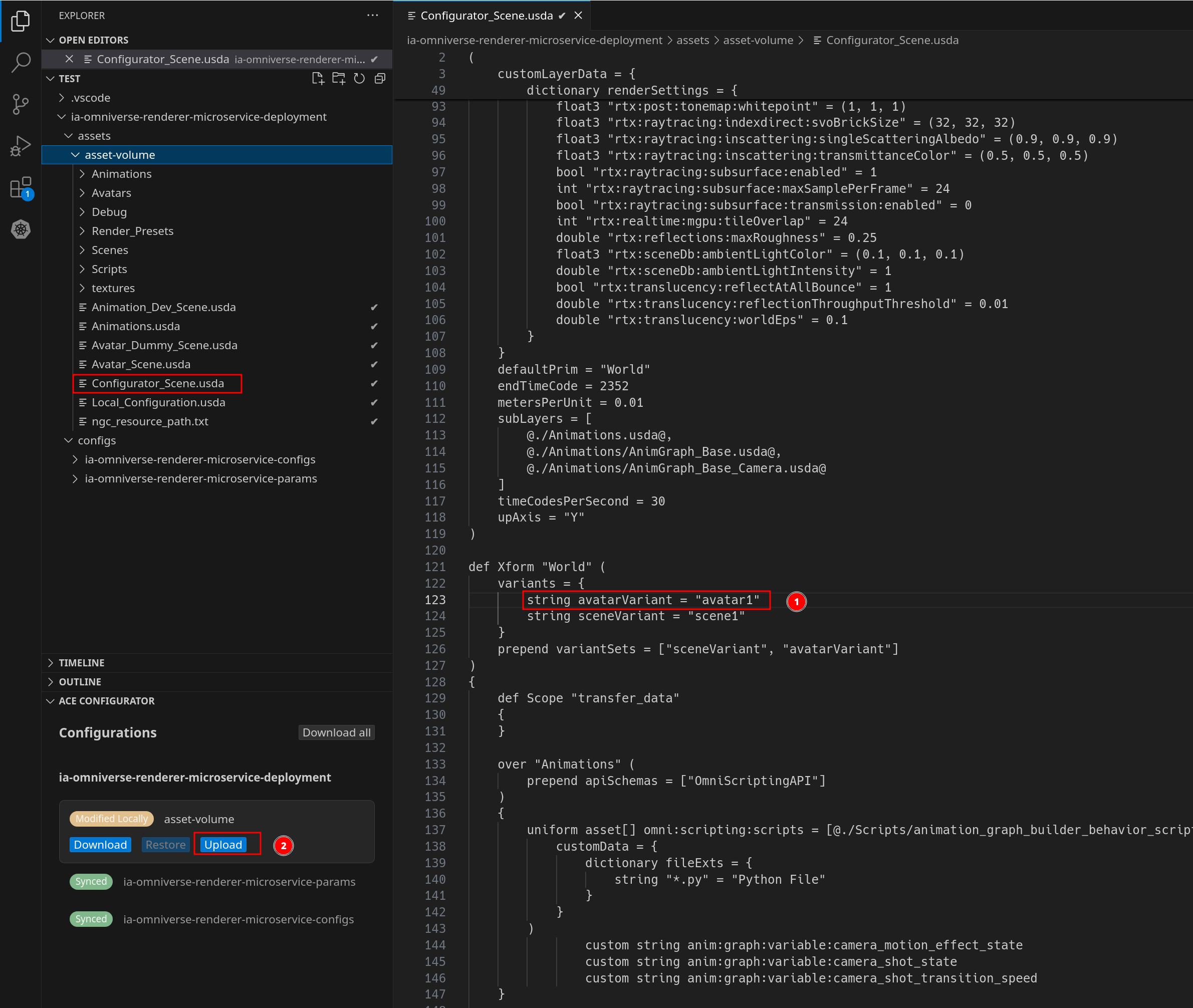Click the New File icon in TEST header
Viewport: 1193px width, 1008px height.
[x=318, y=78]
